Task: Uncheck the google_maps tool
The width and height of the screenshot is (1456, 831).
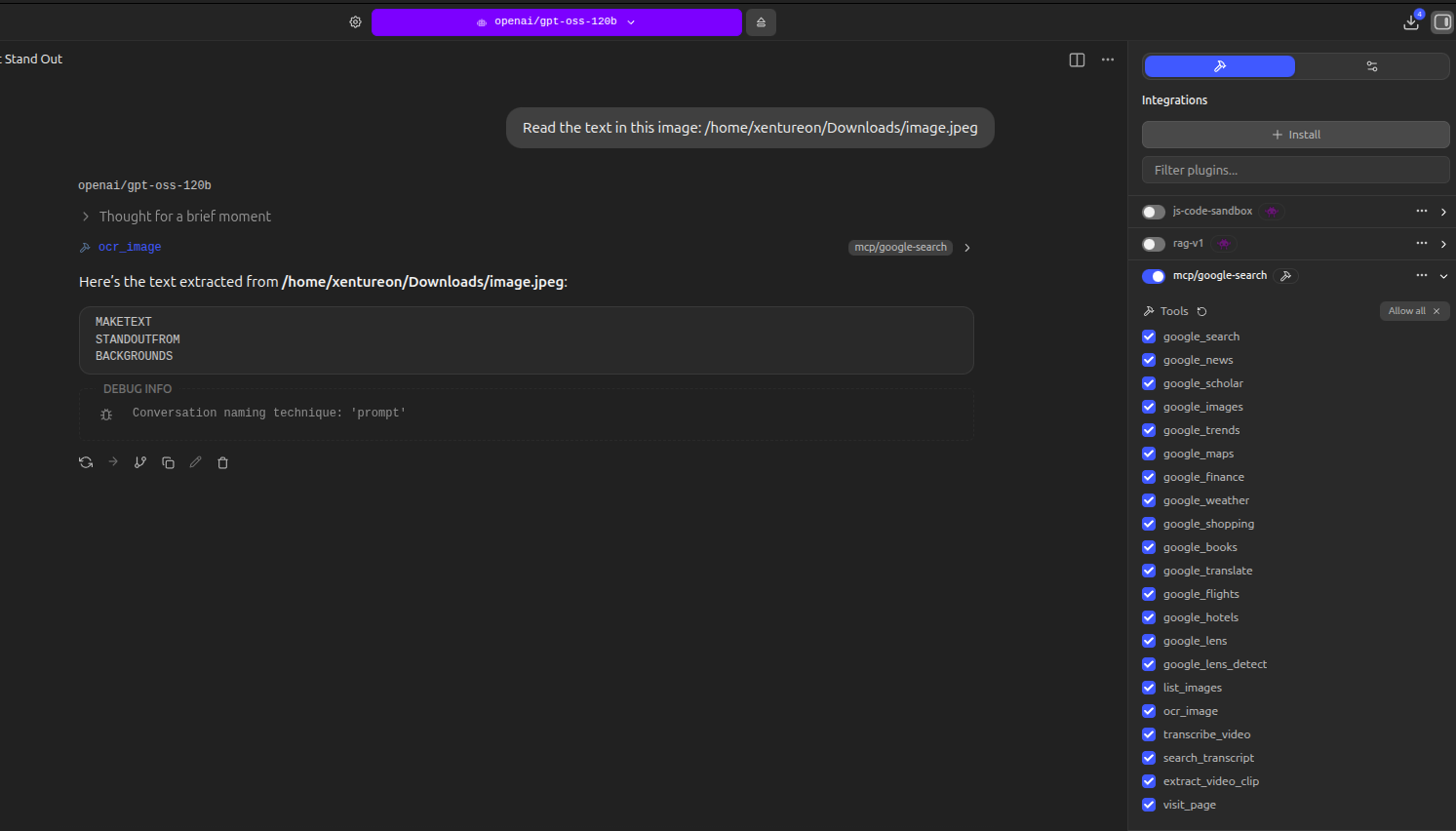Action: 1149,454
